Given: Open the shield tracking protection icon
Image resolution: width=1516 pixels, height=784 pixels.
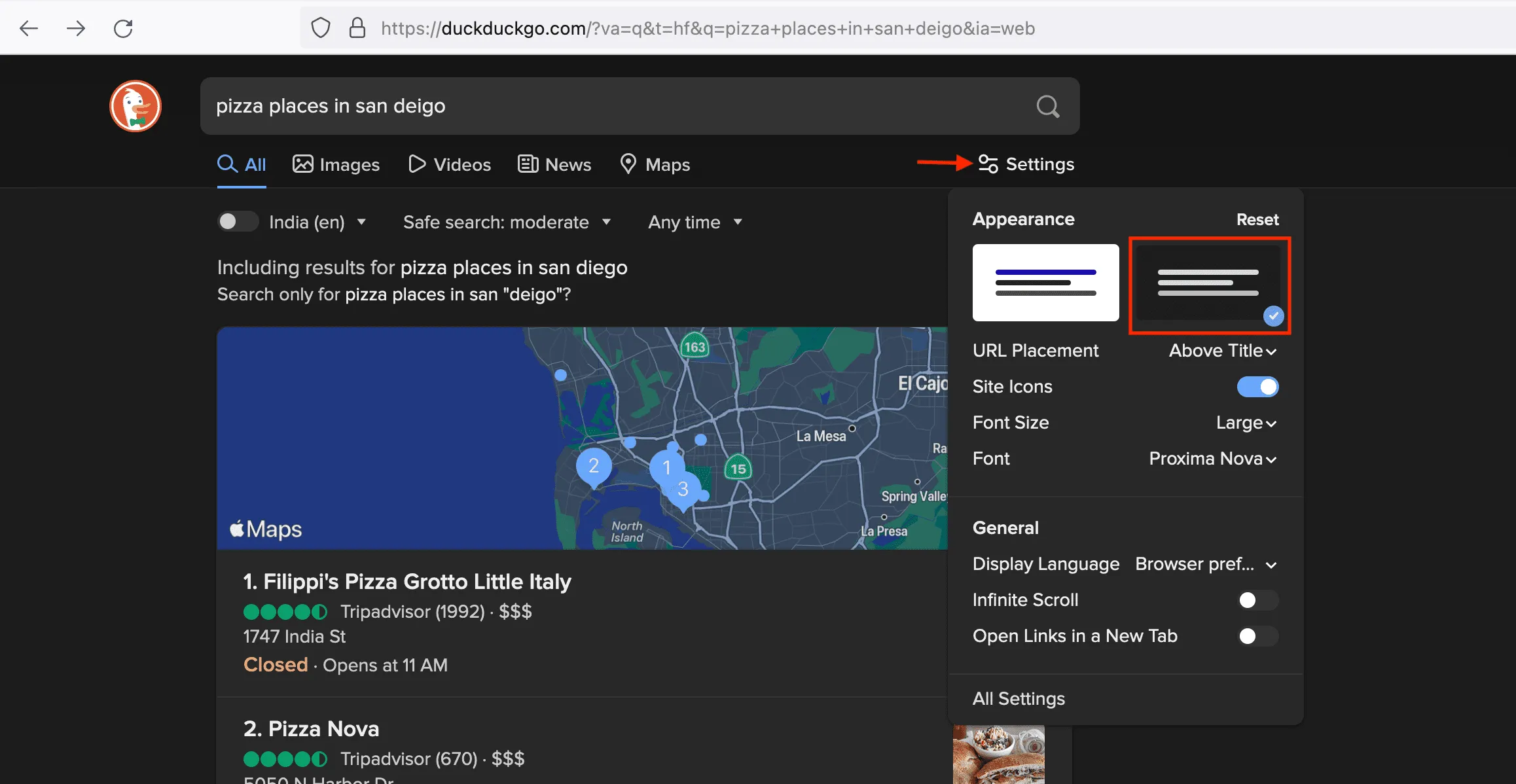Looking at the screenshot, I should tap(321, 28).
